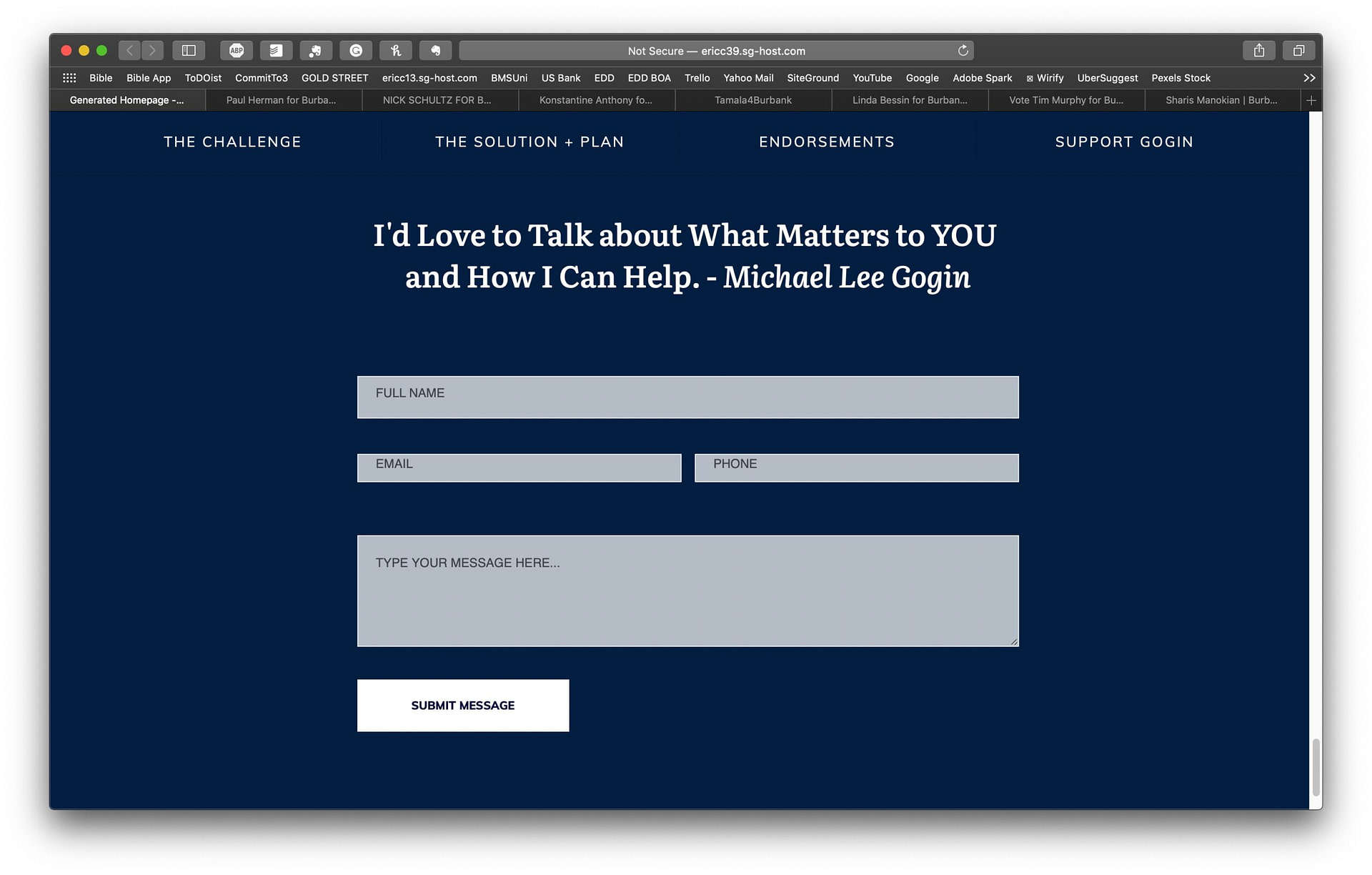
Task: Click the SUBMIT MESSAGE button
Action: click(x=463, y=705)
